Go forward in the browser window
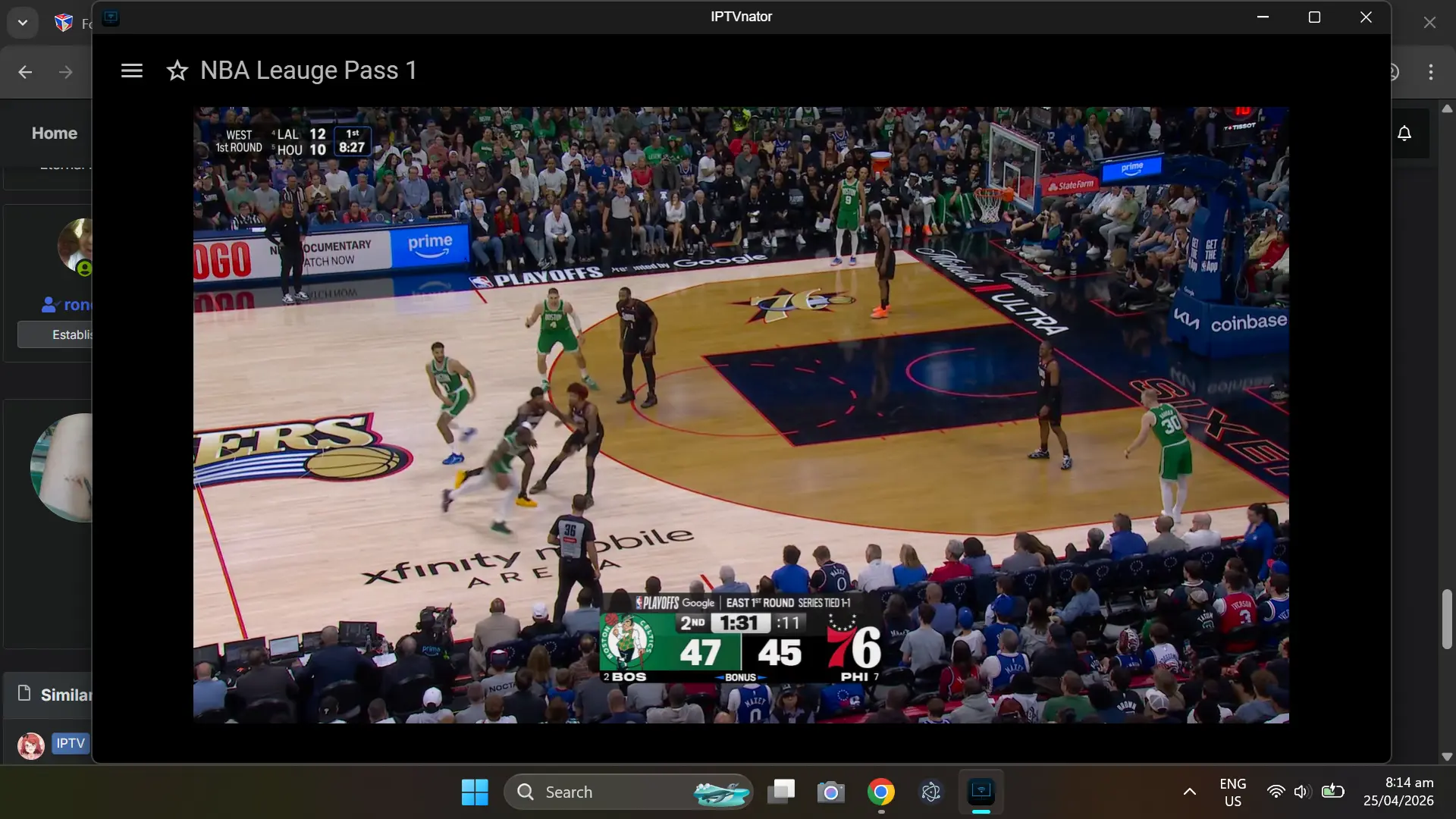Screen dimensions: 1456x819 click(66, 72)
